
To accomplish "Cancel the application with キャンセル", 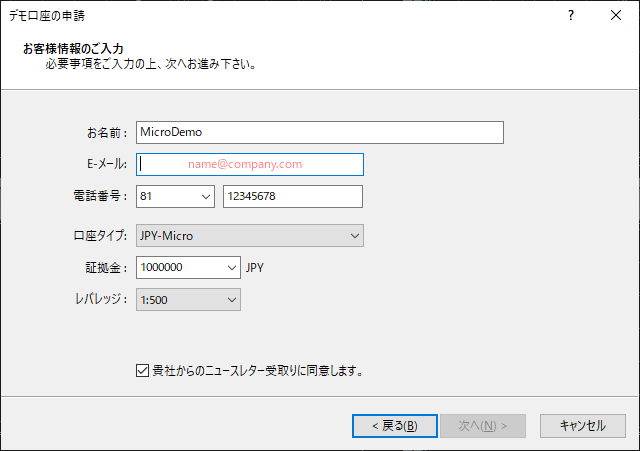I will (x=583, y=426).
